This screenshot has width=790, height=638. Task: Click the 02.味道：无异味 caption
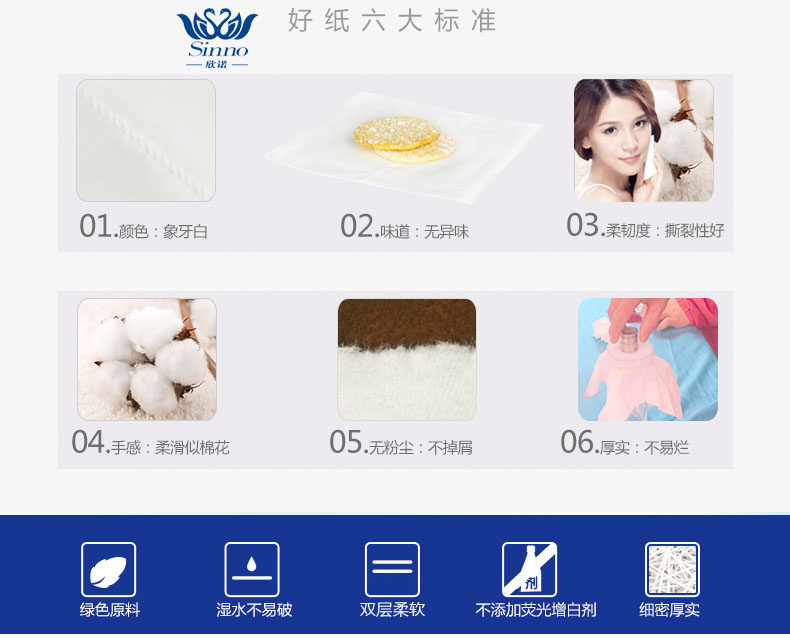[x=405, y=226]
